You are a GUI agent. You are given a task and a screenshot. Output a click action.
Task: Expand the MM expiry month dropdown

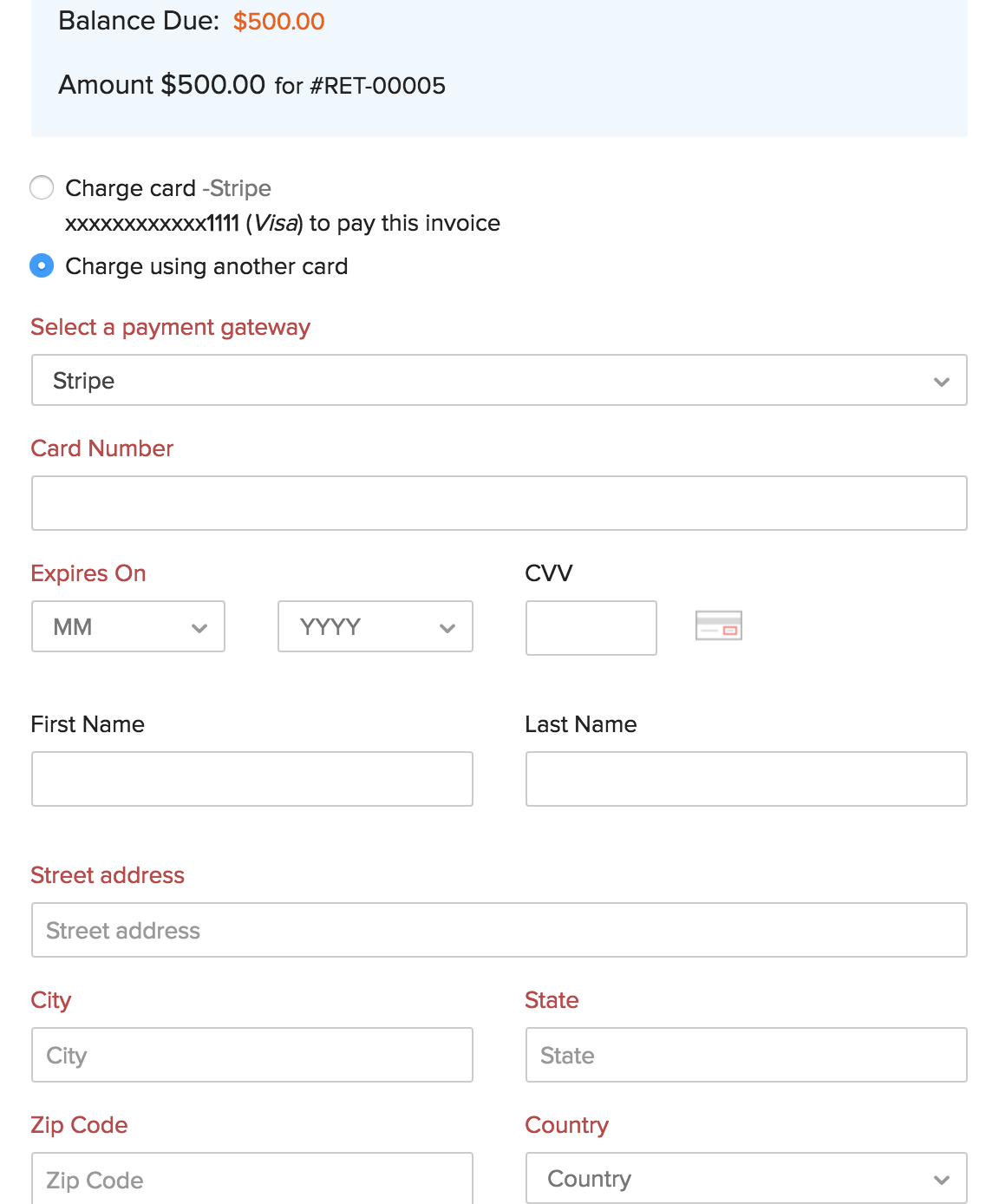pyautogui.click(x=128, y=626)
